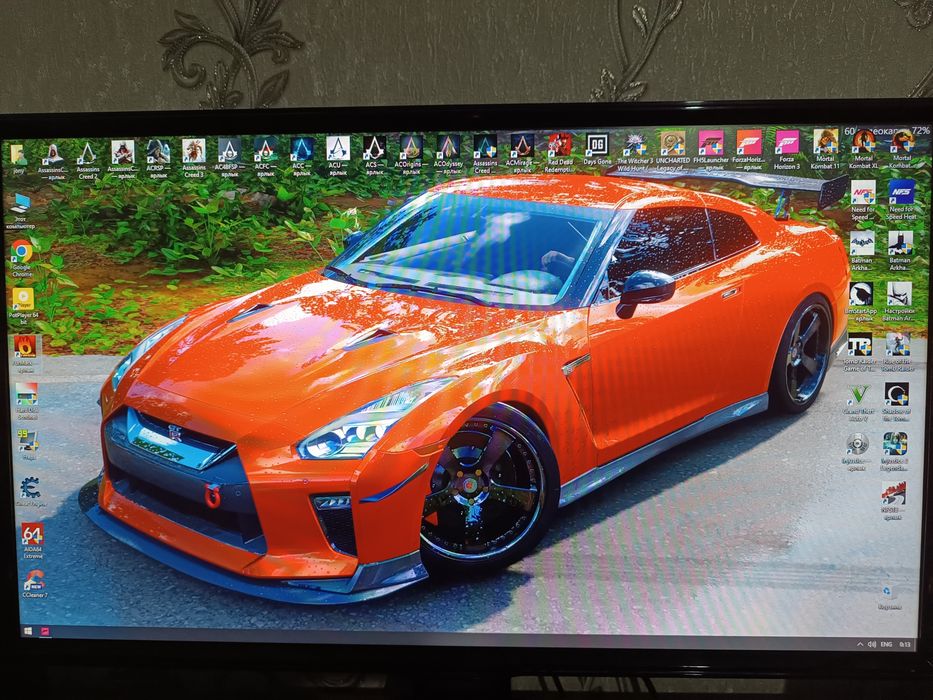Open PotPlayer 64 bit
Screen dimensions: 933x700
23,307
